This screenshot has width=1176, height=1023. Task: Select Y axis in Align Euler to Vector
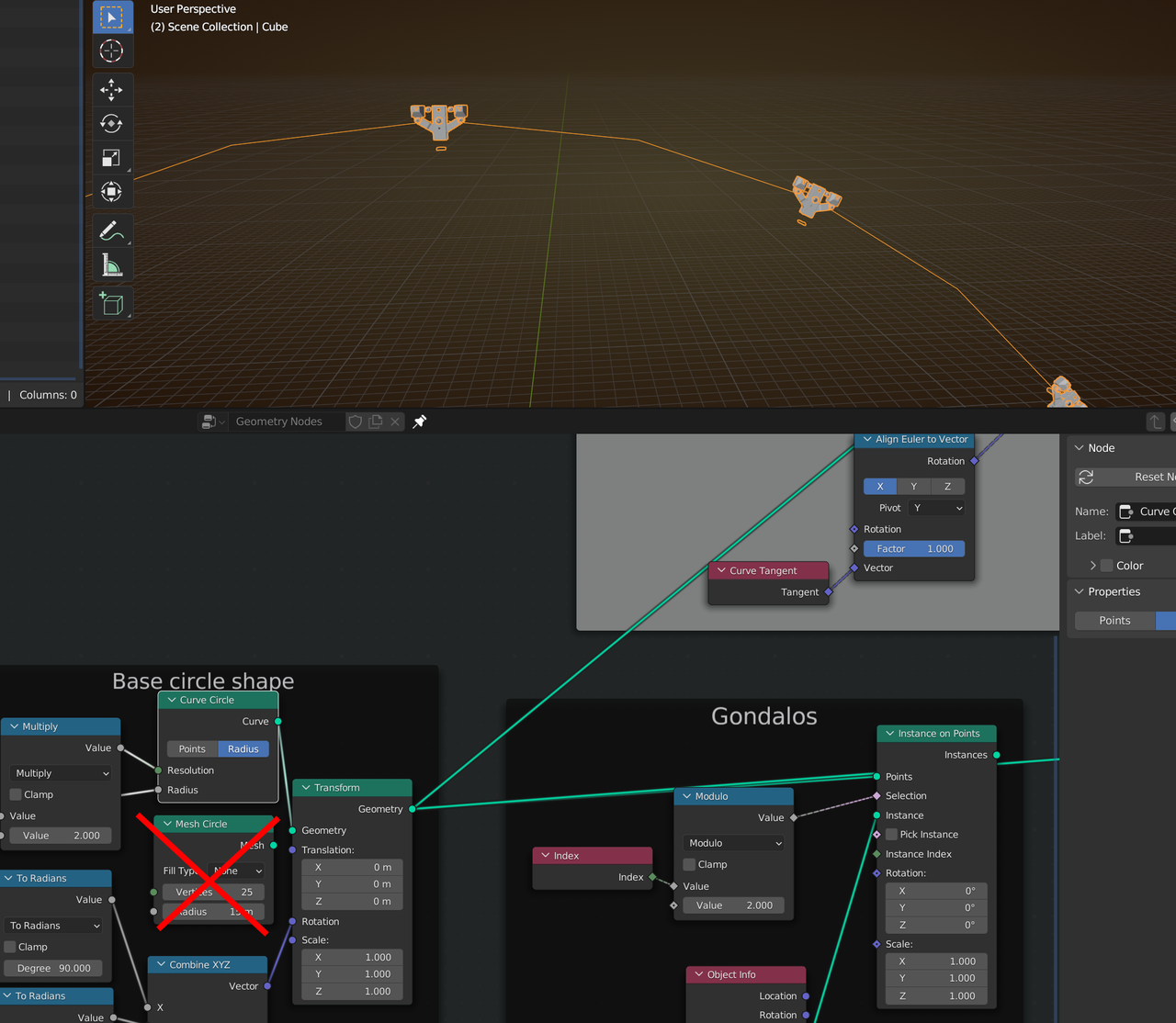tap(913, 487)
